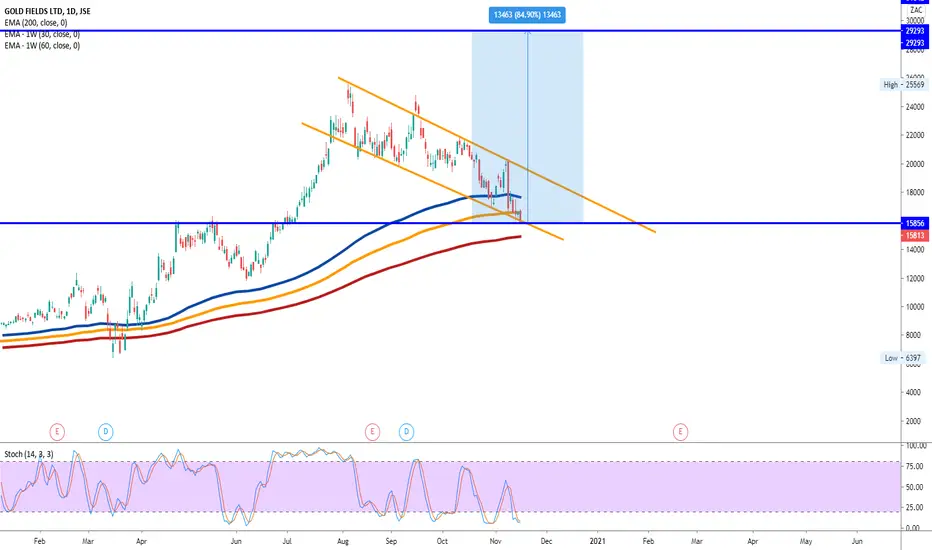Screen dimensions: 932x550
Task: Select the red 15813 last price label
Action: click(915, 235)
